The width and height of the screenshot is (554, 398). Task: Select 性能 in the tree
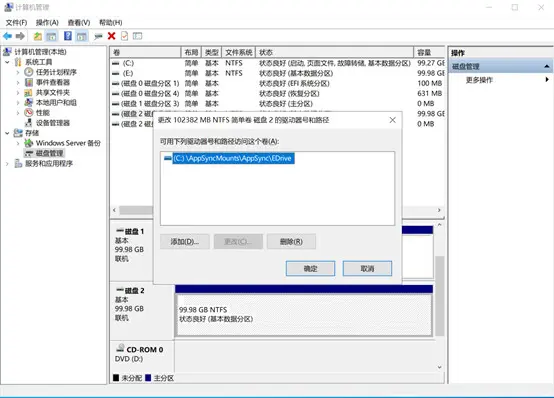[42, 113]
